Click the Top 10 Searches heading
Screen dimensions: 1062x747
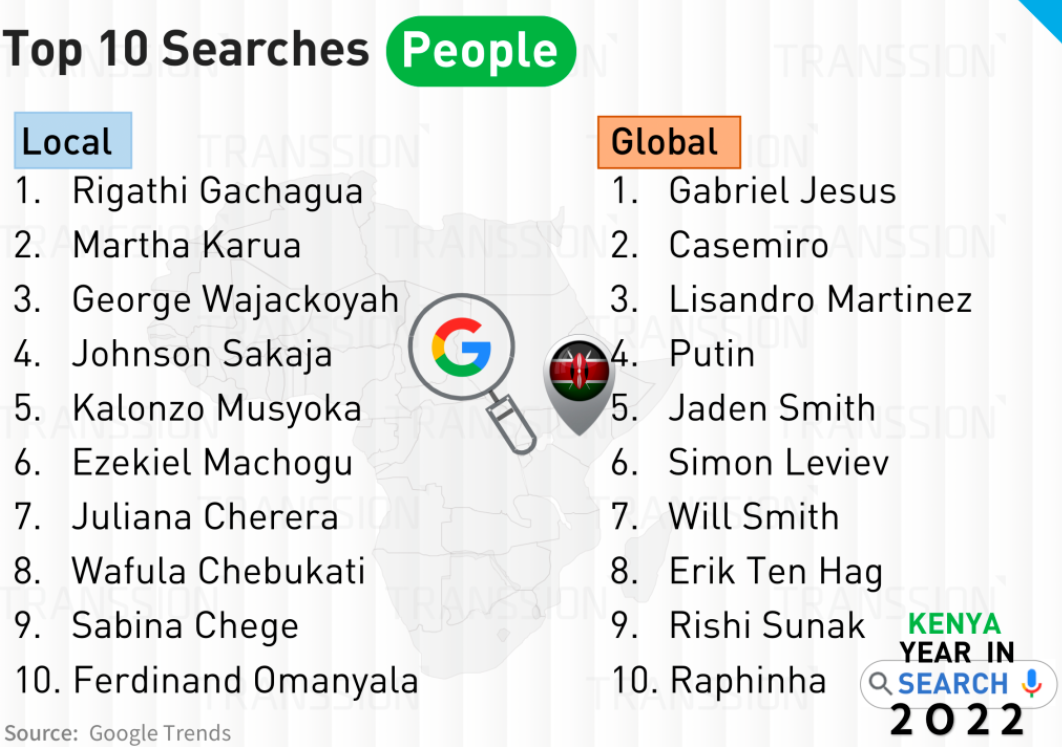[186, 49]
